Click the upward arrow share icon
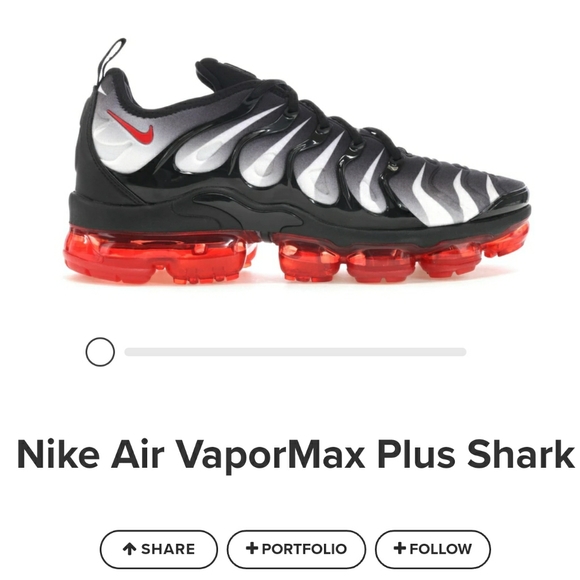Image resolution: width=580 pixels, height=580 pixels. 129,549
